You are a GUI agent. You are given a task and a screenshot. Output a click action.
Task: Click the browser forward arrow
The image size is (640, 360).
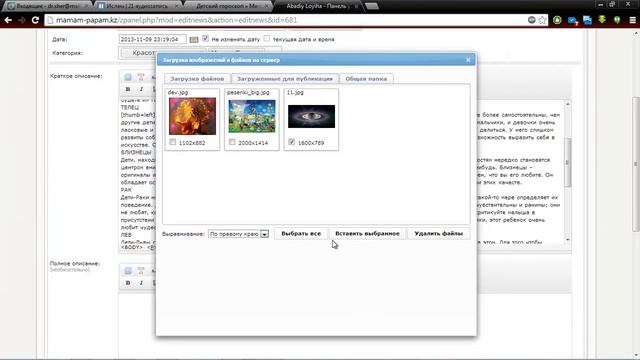(22, 20)
